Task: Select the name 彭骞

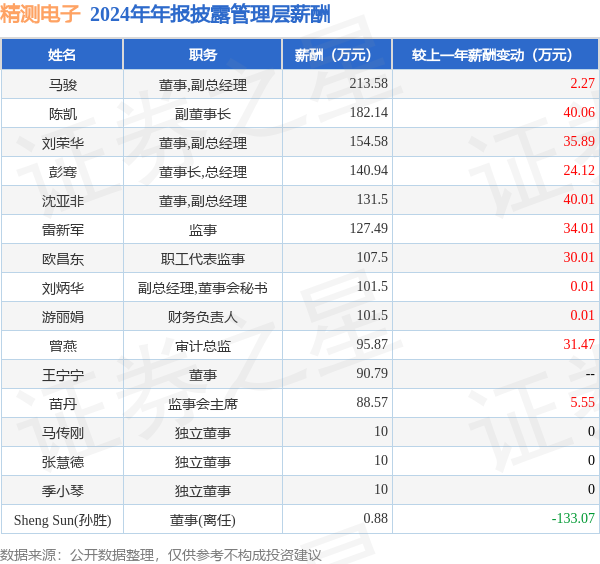Action: (x=63, y=172)
